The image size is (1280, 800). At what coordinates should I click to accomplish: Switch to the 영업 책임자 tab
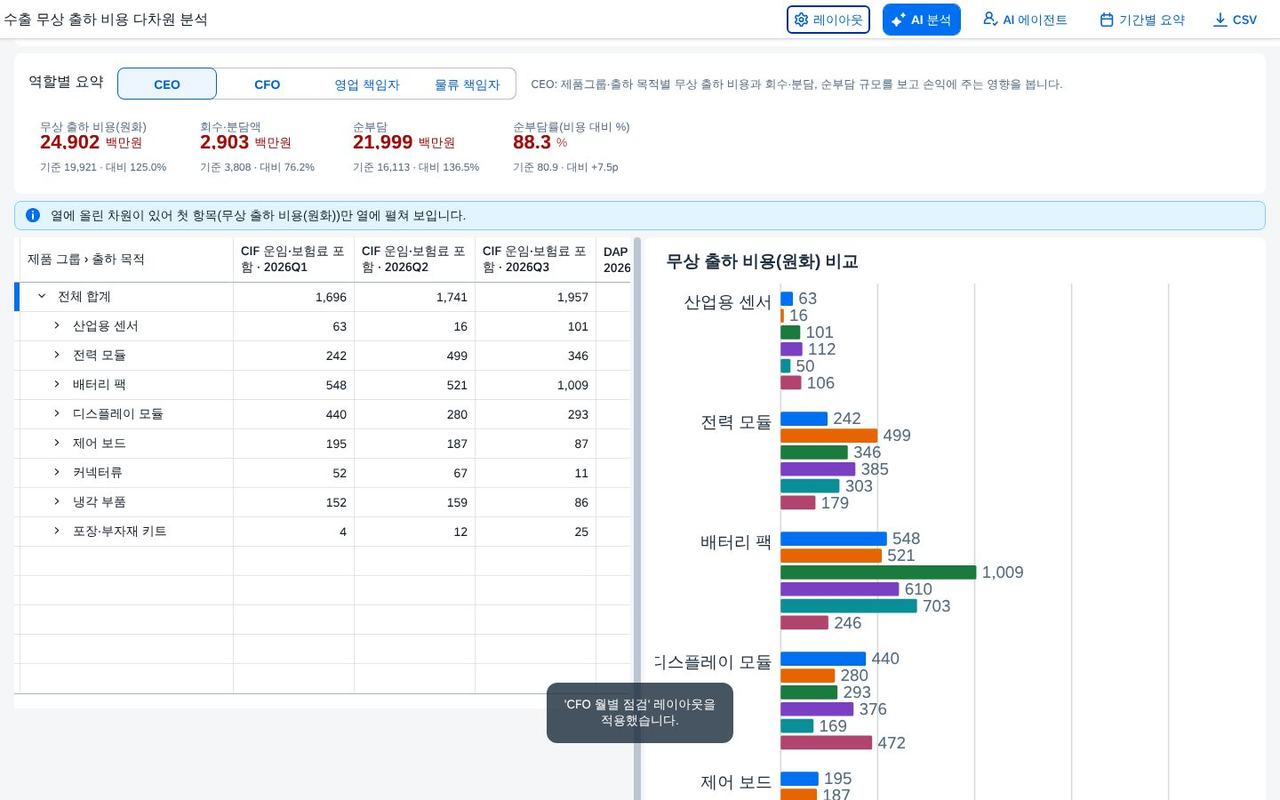tap(367, 84)
